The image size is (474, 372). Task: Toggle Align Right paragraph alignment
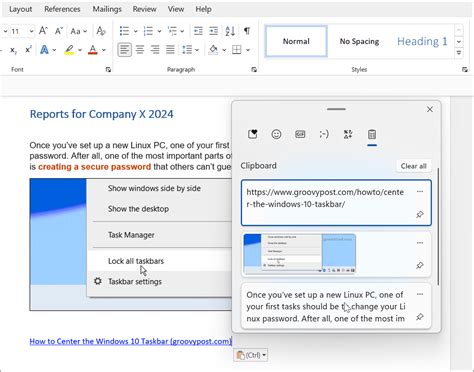[155, 50]
